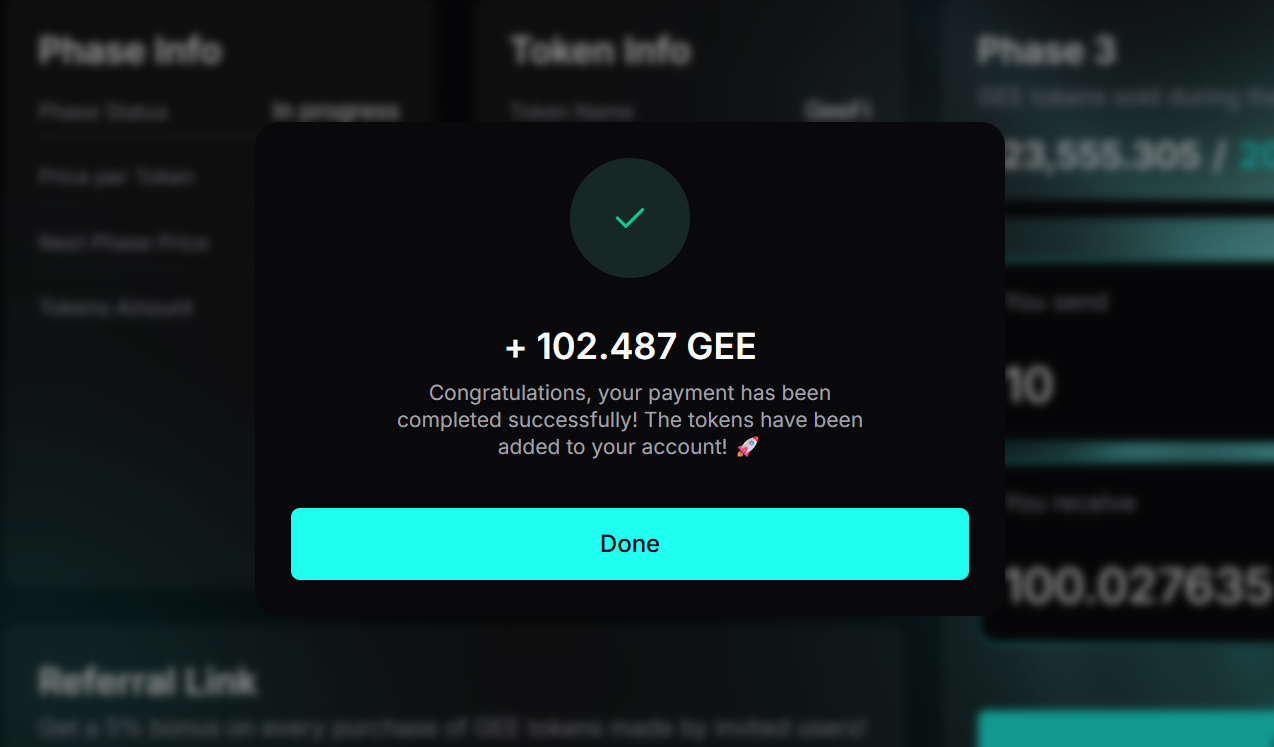Click the Next Phase Price row

(124, 243)
